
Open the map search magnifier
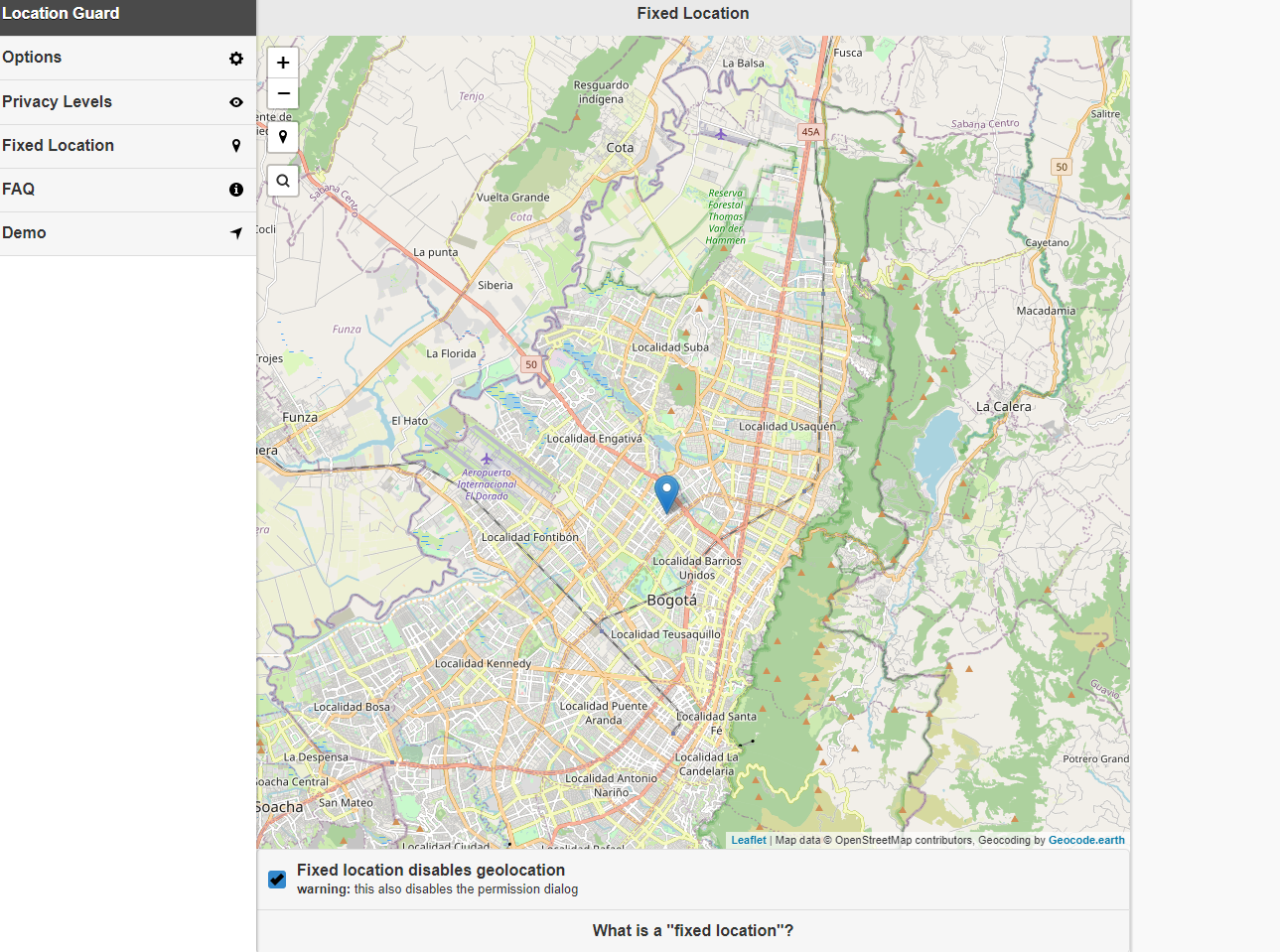coord(283,181)
